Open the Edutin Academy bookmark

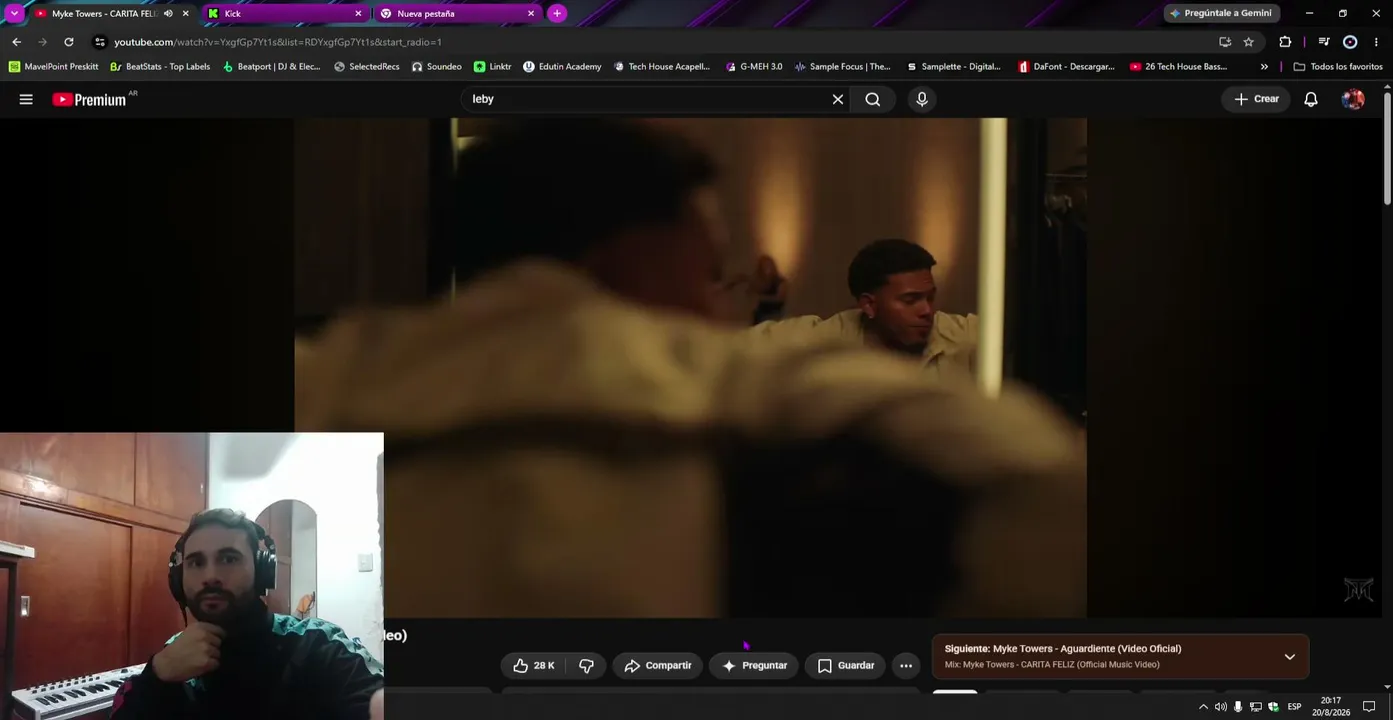tap(562, 67)
